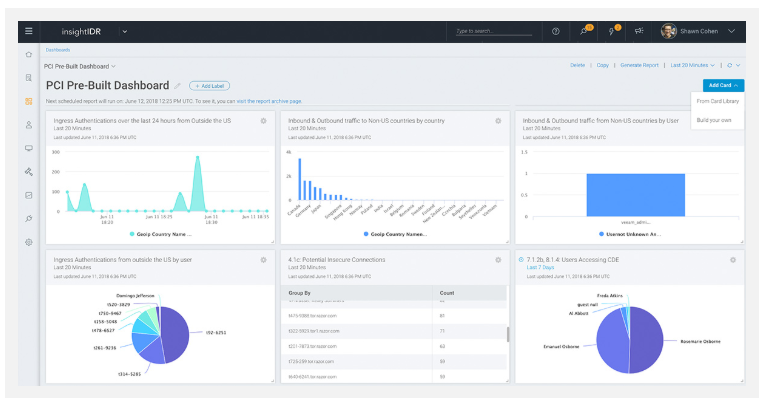
Task: Click the Domingo Jefferson pie label
Action: (x=135, y=296)
